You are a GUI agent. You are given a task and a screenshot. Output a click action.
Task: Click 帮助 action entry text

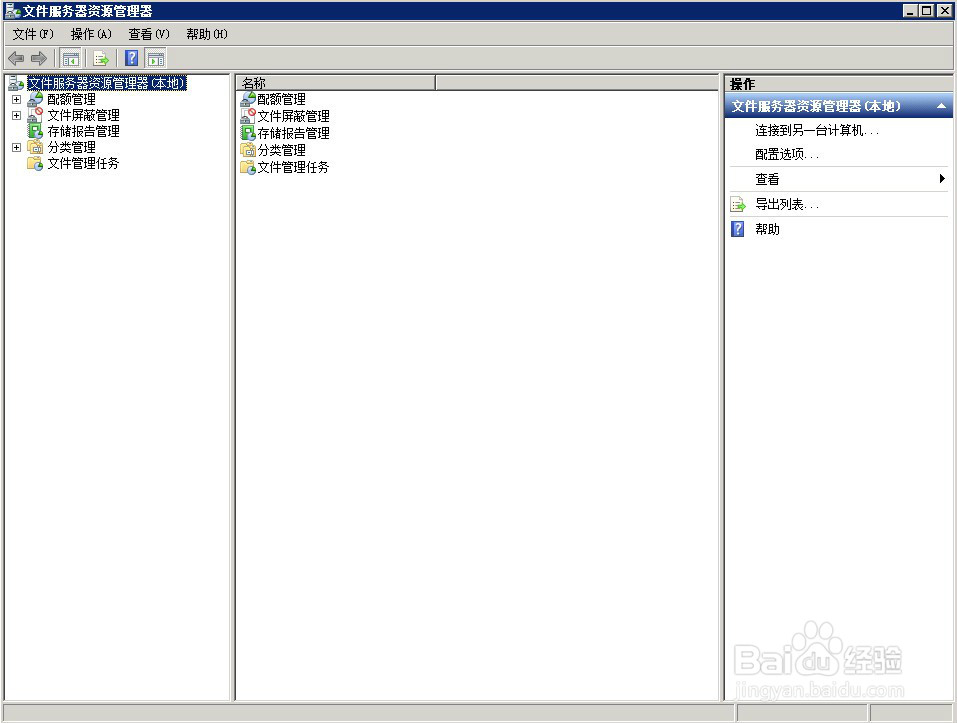tap(767, 229)
